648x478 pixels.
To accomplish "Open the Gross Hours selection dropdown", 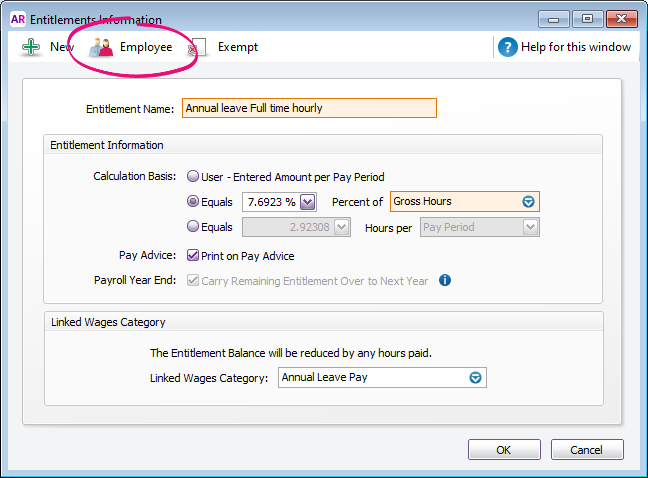I will pyautogui.click(x=529, y=202).
